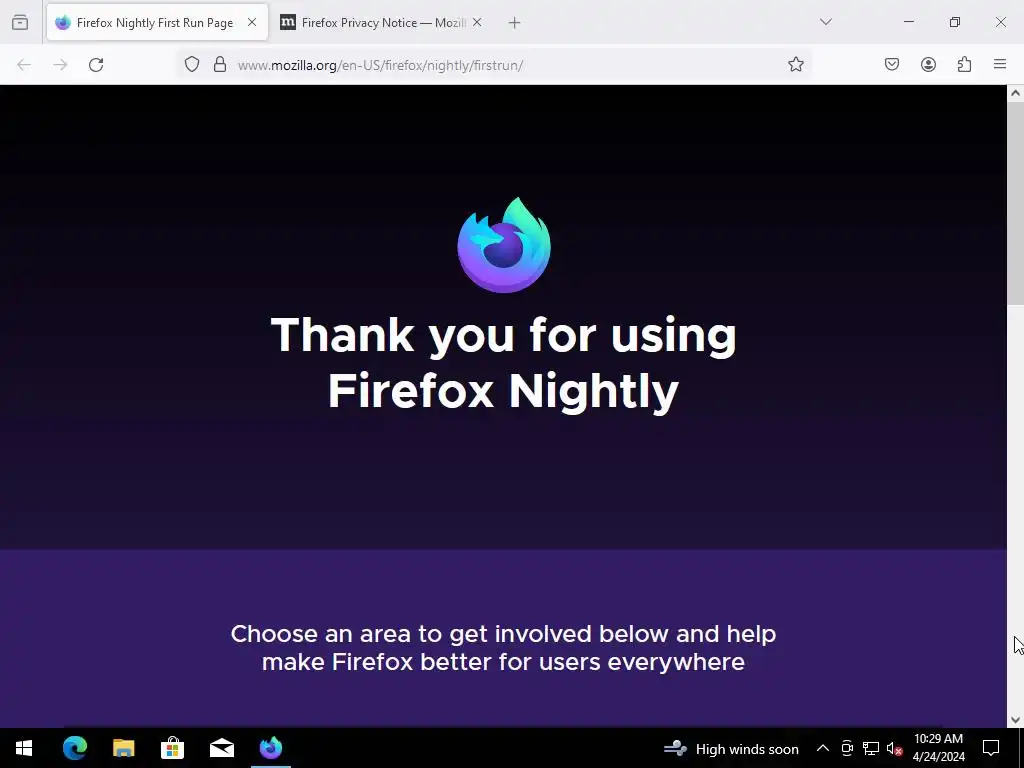Image resolution: width=1024 pixels, height=768 pixels.
Task: Click the scrollbar down arrow
Action: pos(1015,720)
